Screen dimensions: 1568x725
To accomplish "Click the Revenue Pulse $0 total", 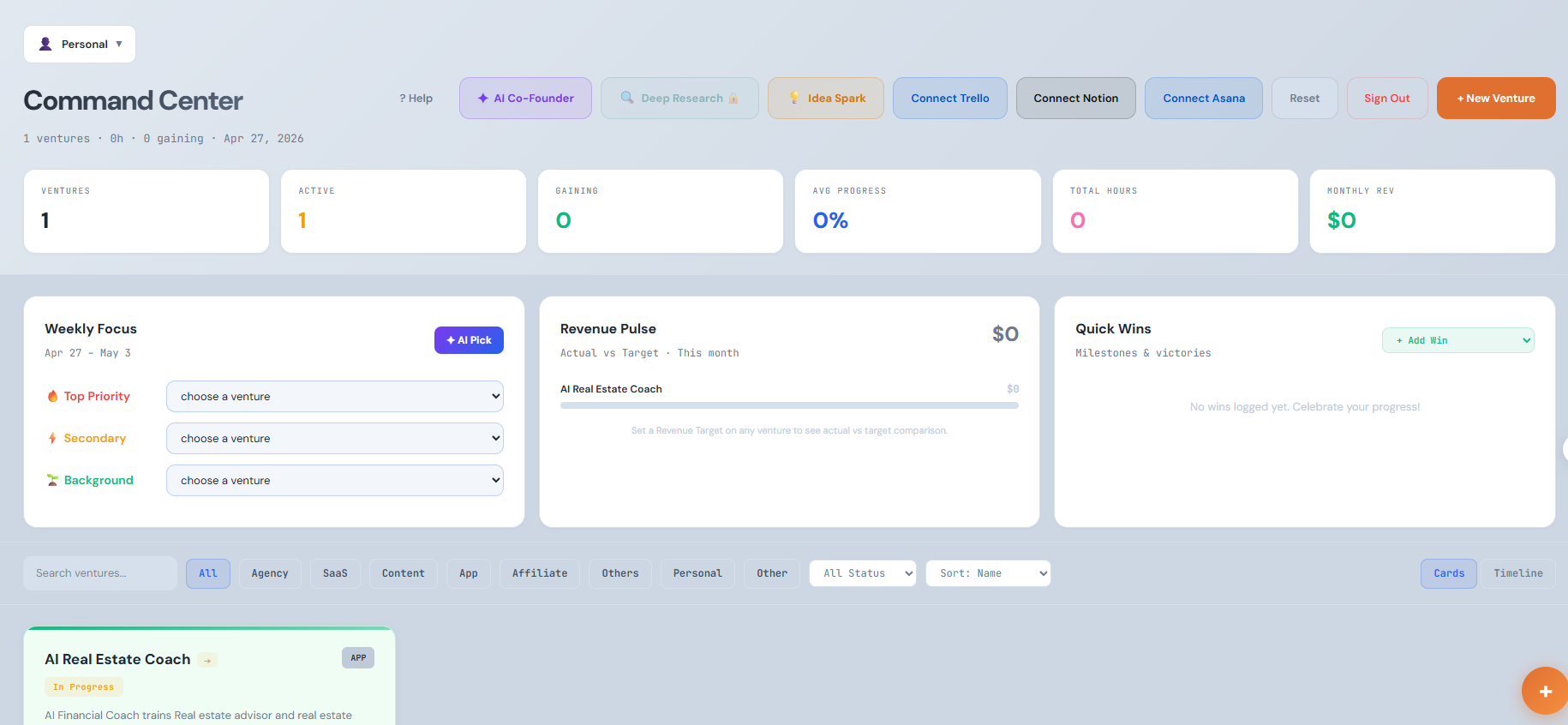I will point(1005,333).
